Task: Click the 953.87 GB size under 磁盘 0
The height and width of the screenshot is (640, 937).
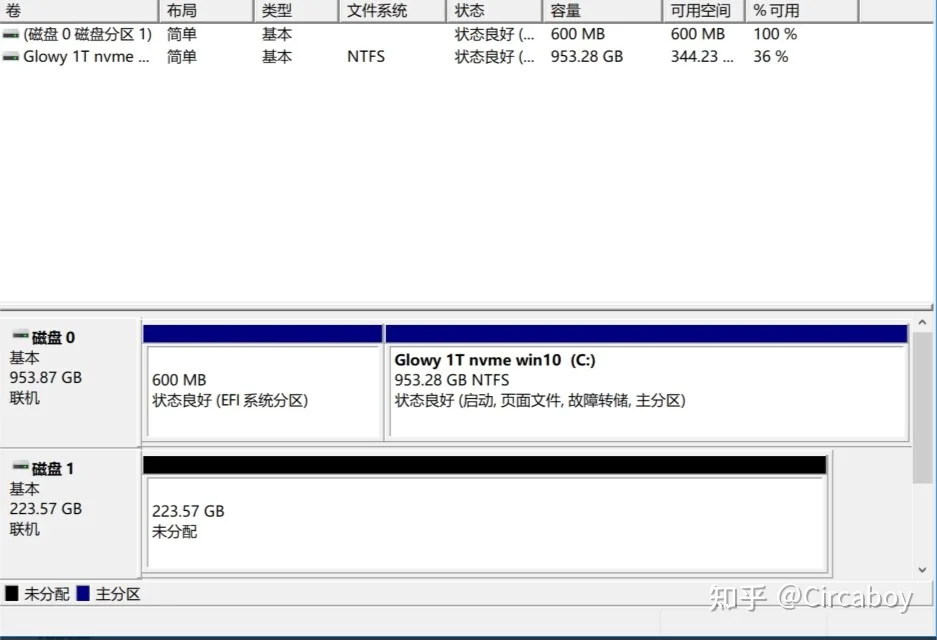Action: pos(46,378)
